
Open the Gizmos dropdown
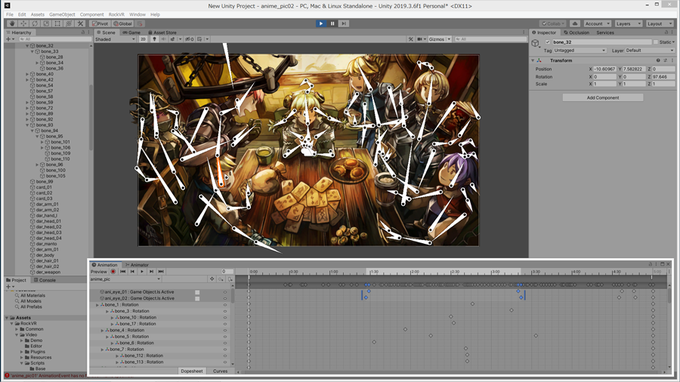point(439,39)
